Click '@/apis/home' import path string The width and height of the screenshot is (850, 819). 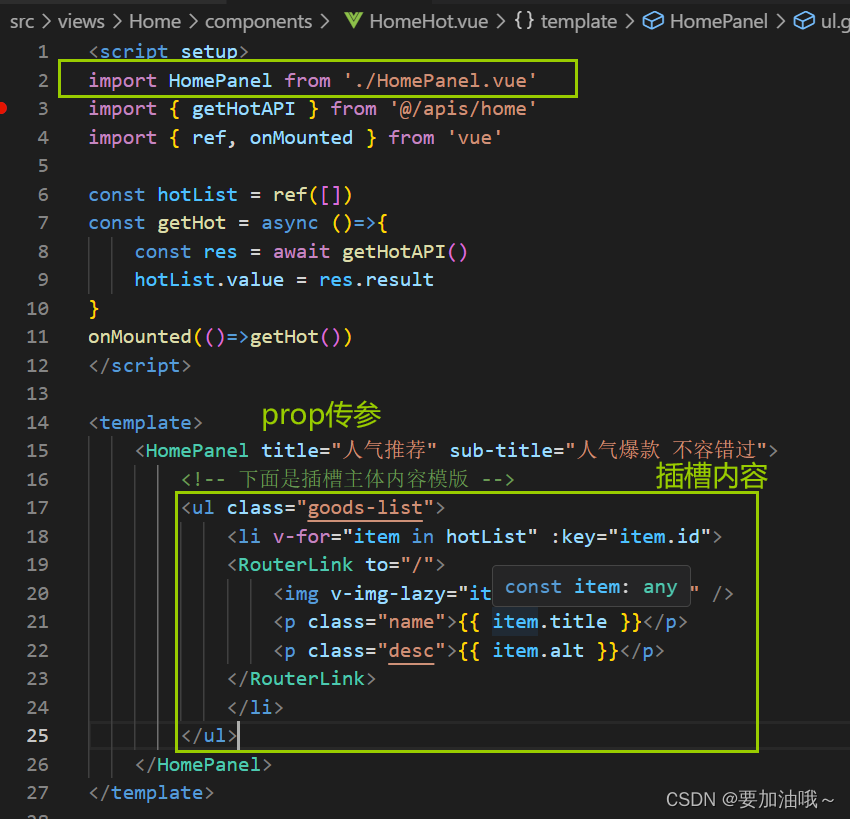(x=463, y=109)
